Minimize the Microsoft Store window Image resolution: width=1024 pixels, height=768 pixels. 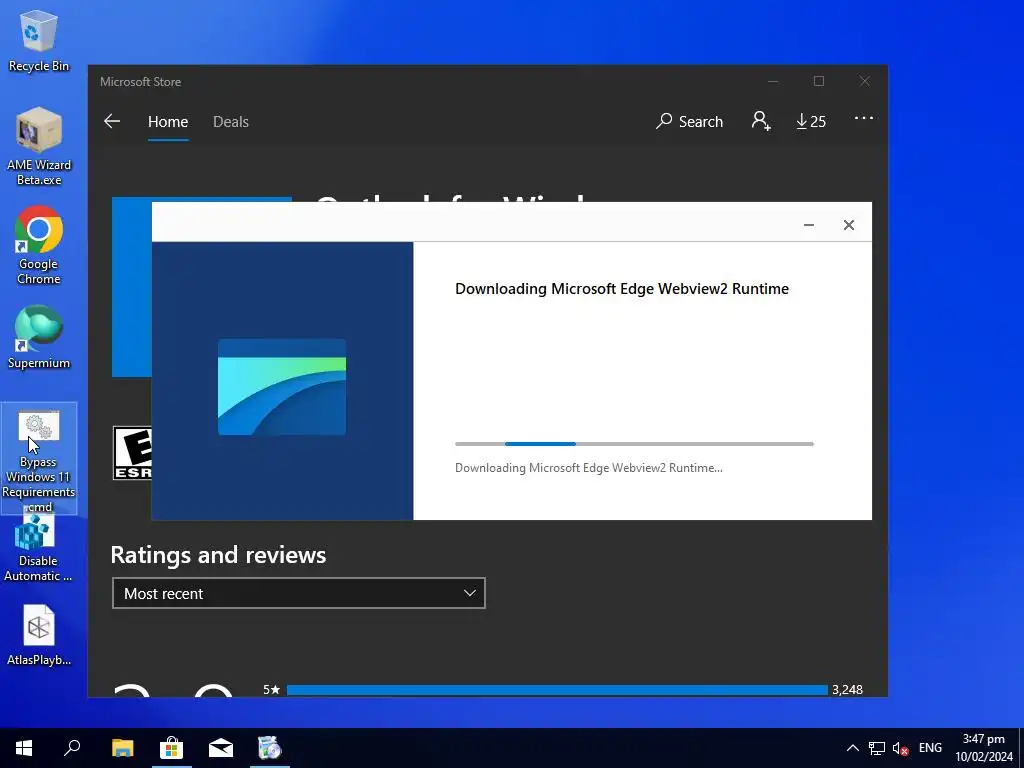773,81
